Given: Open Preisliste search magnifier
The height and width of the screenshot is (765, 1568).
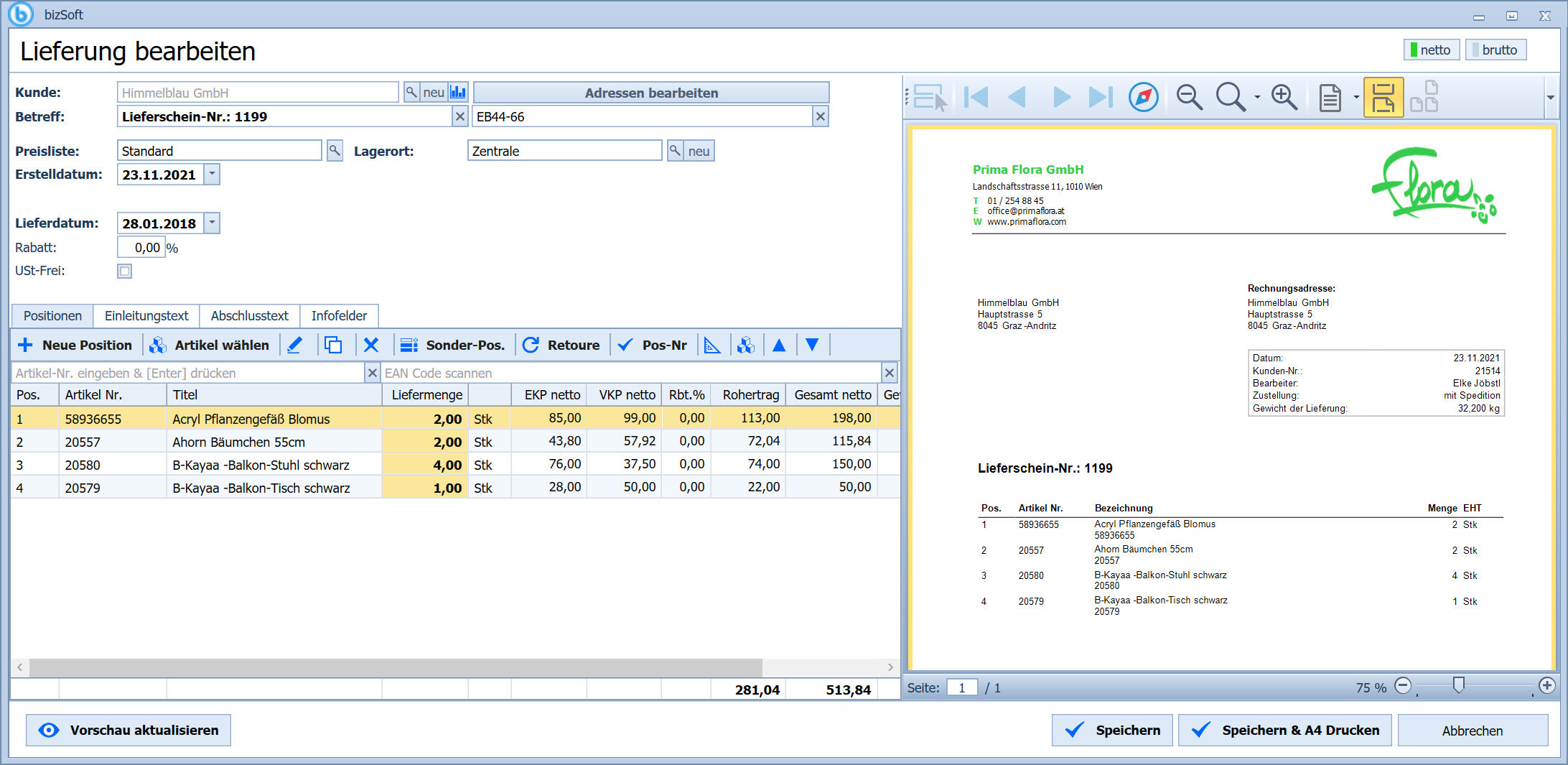Looking at the screenshot, I should 335,151.
